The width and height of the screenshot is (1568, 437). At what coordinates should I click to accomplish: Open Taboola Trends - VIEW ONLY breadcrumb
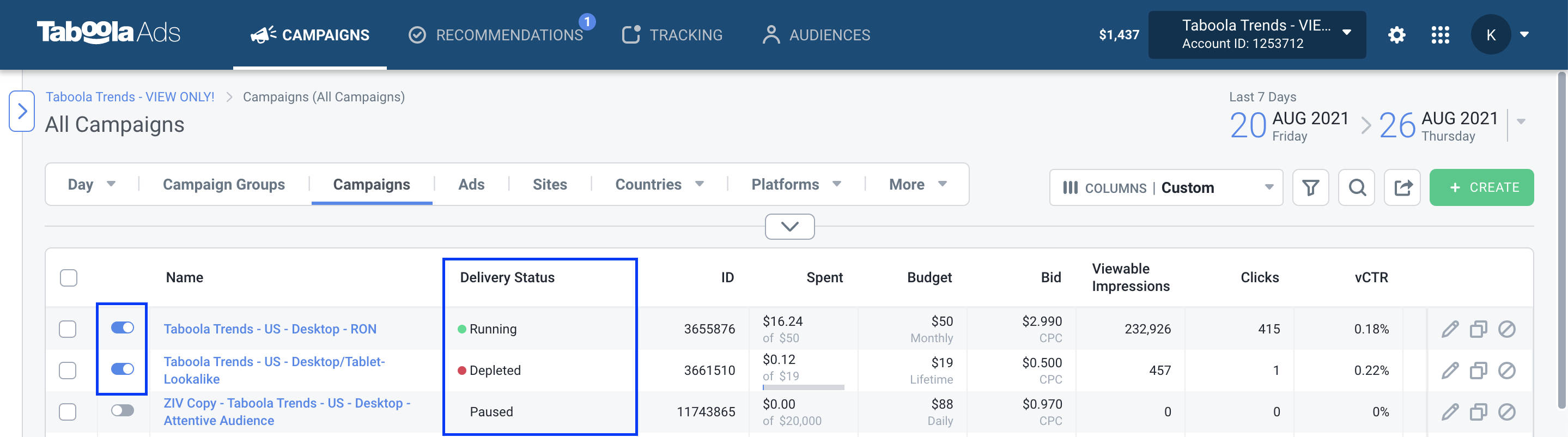click(x=130, y=97)
